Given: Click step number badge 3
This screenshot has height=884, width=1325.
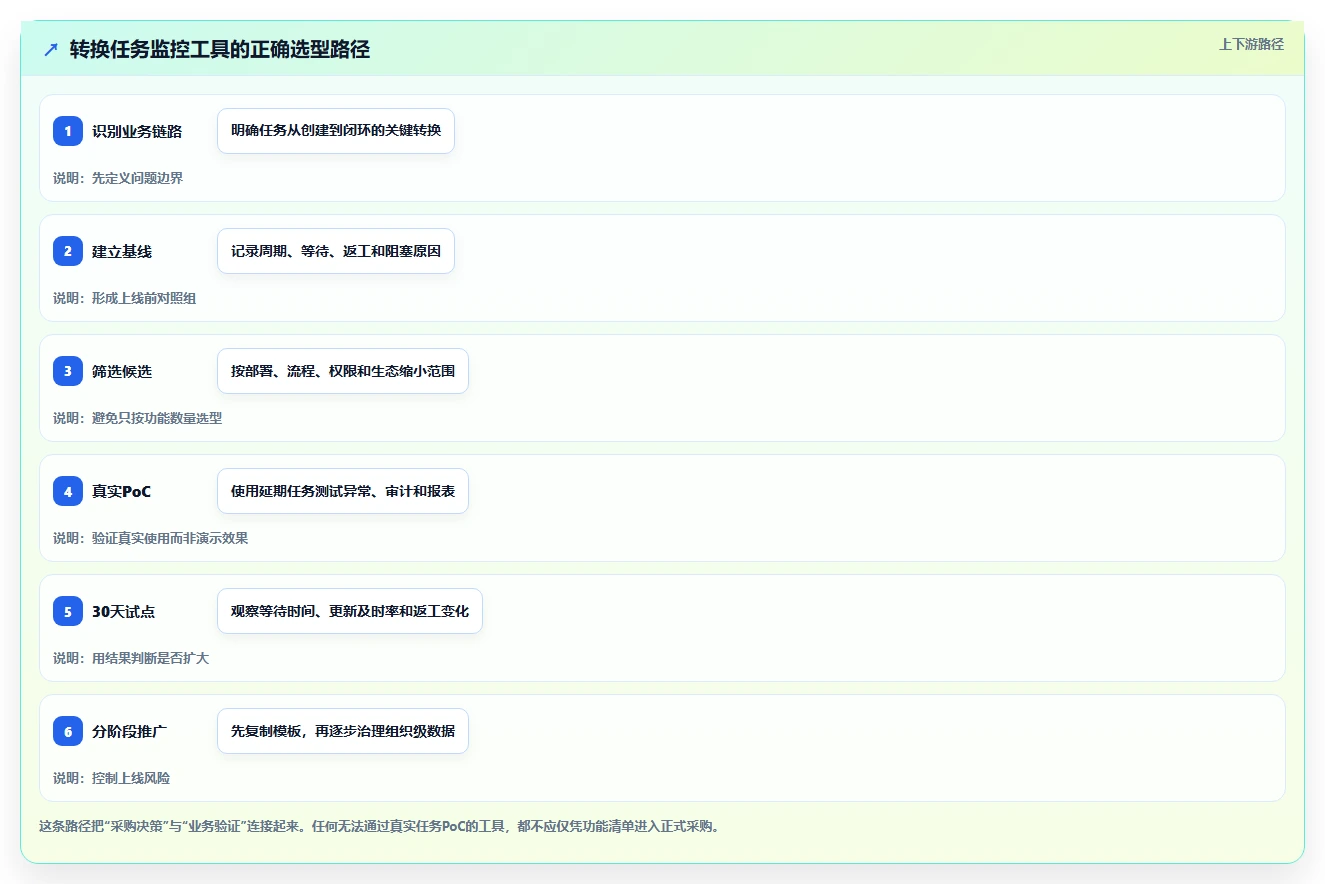Looking at the screenshot, I should tap(68, 371).
